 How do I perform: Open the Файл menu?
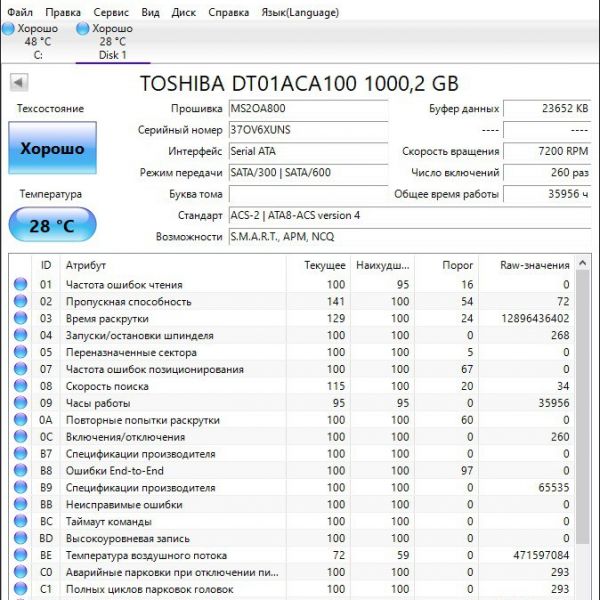pos(20,12)
